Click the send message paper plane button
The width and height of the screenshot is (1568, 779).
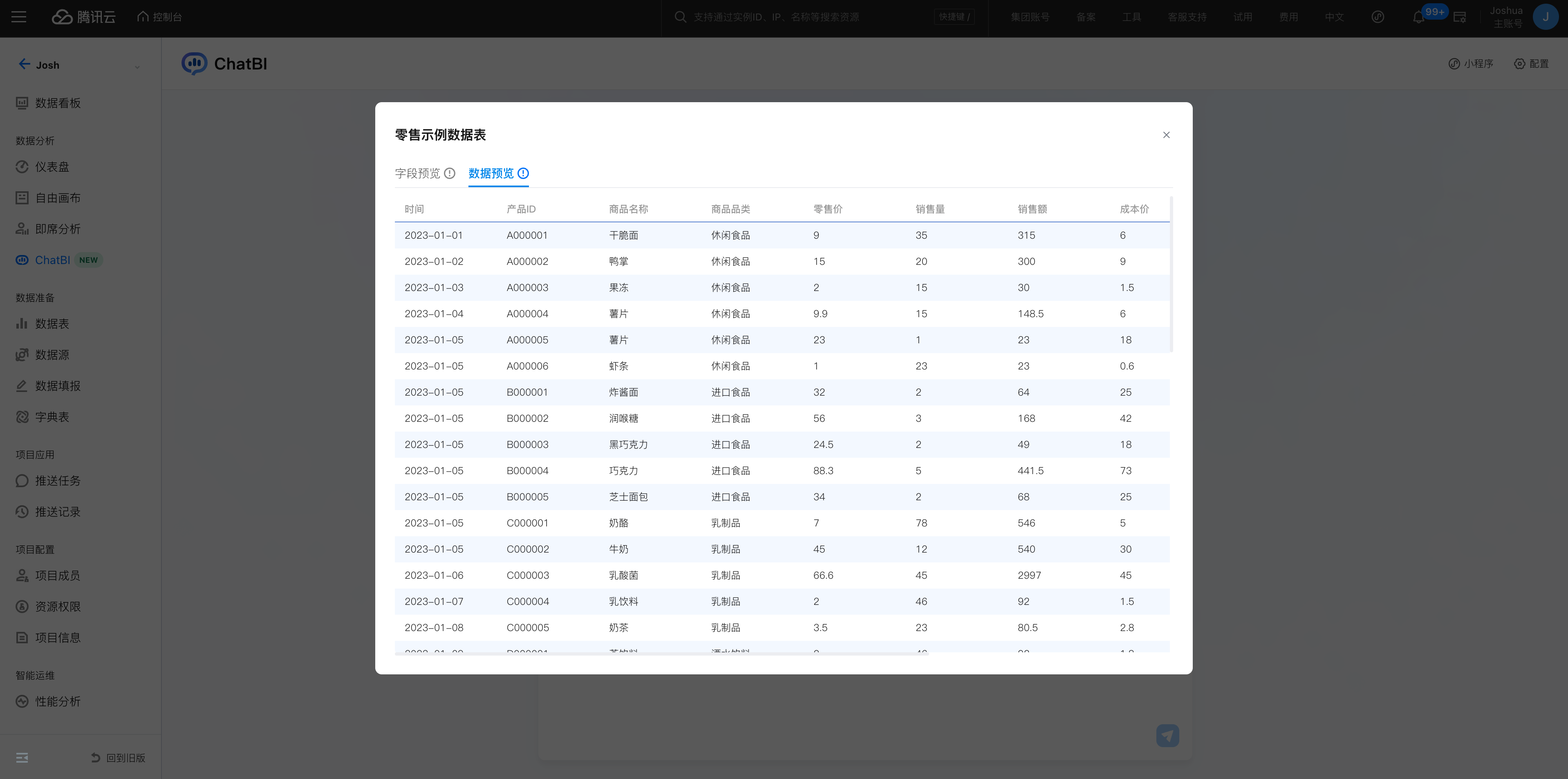1167,735
